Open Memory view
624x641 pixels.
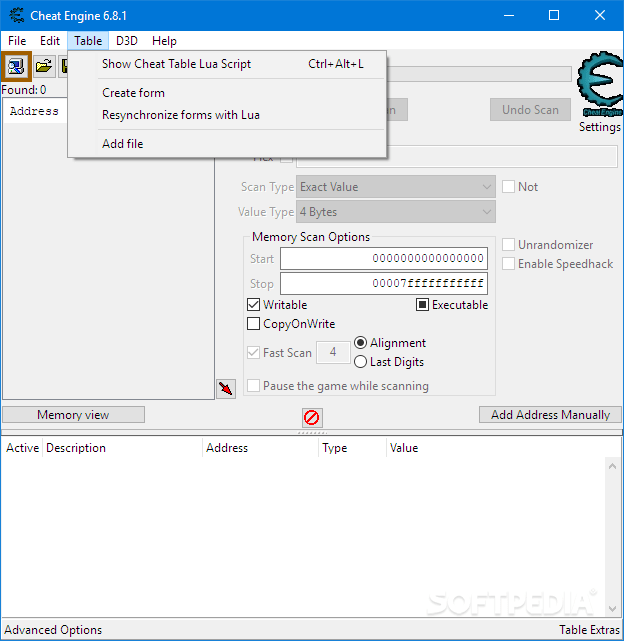point(74,415)
